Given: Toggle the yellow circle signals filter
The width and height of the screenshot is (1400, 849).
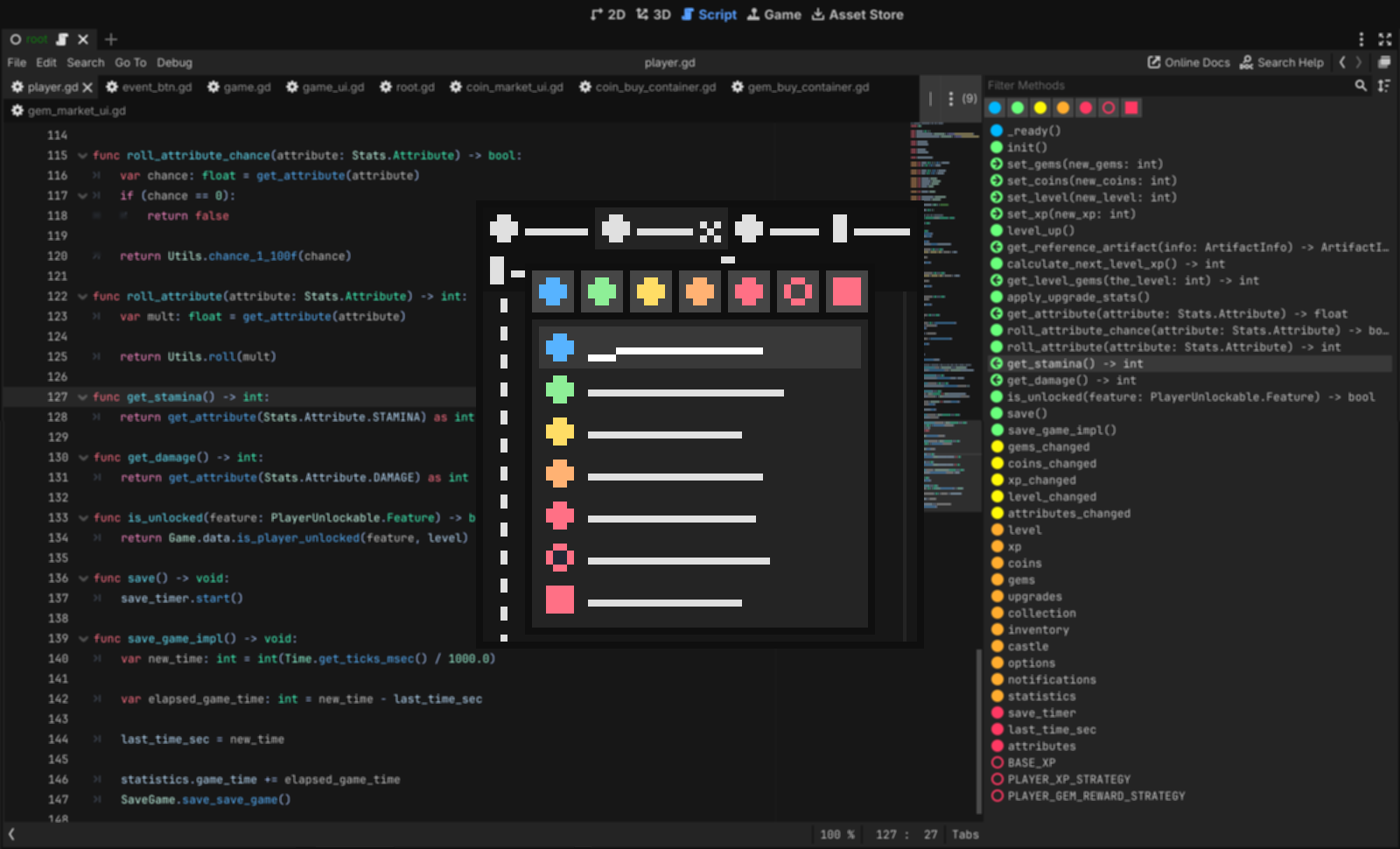Looking at the screenshot, I should pos(1040,108).
